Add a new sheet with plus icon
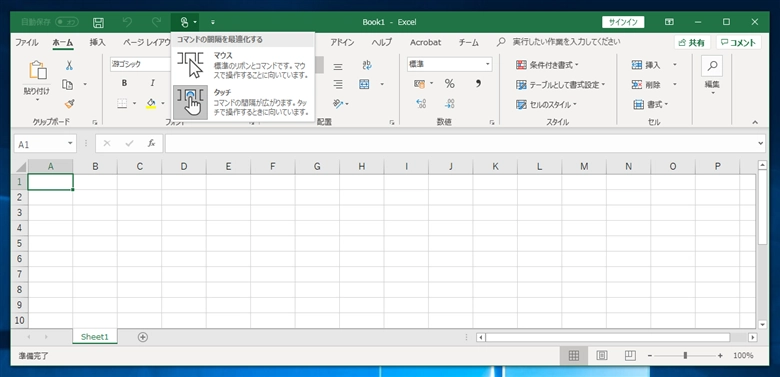This screenshot has height=377, width=780. click(x=143, y=337)
